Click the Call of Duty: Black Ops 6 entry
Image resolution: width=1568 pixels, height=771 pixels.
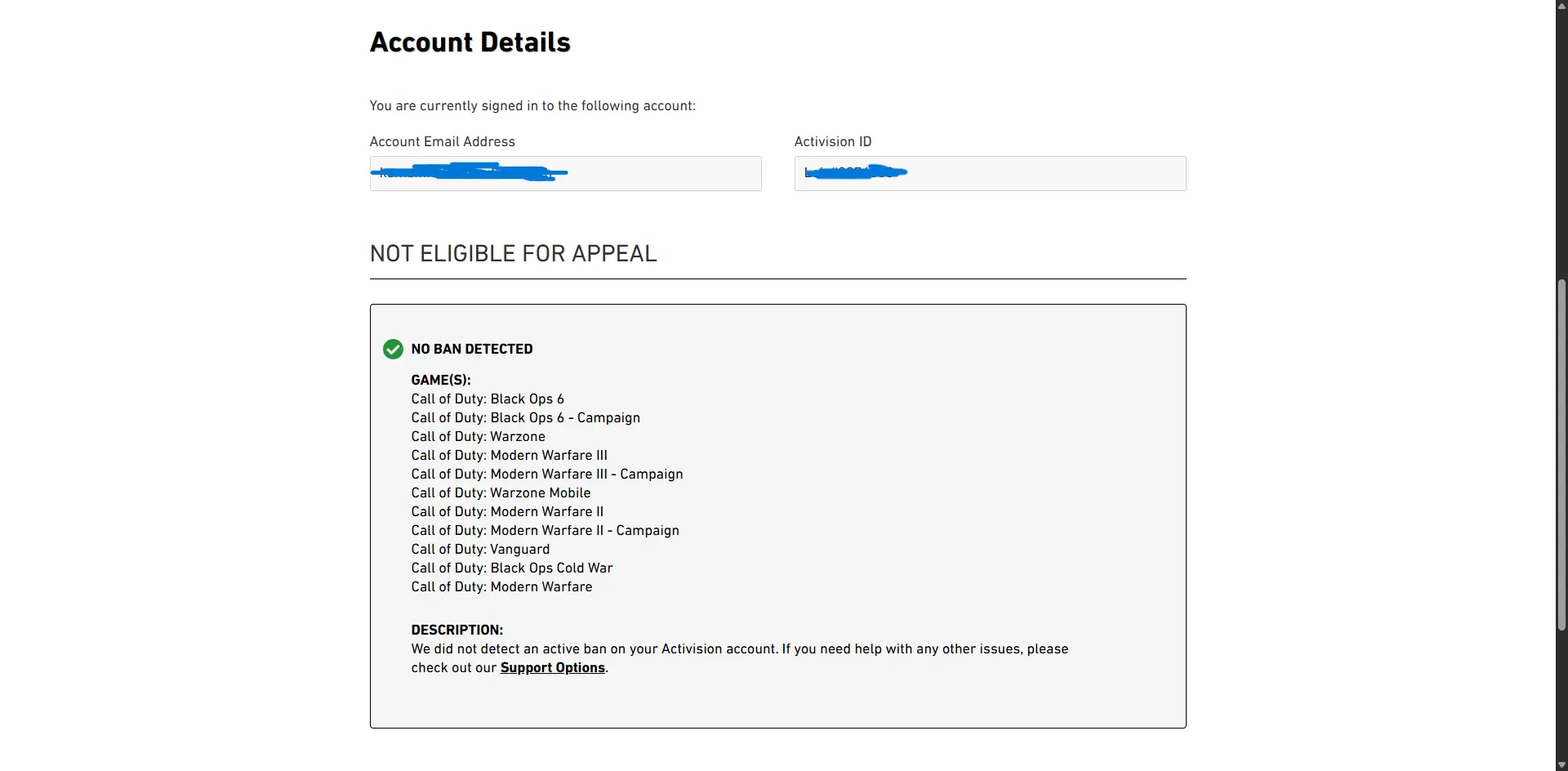tap(488, 399)
